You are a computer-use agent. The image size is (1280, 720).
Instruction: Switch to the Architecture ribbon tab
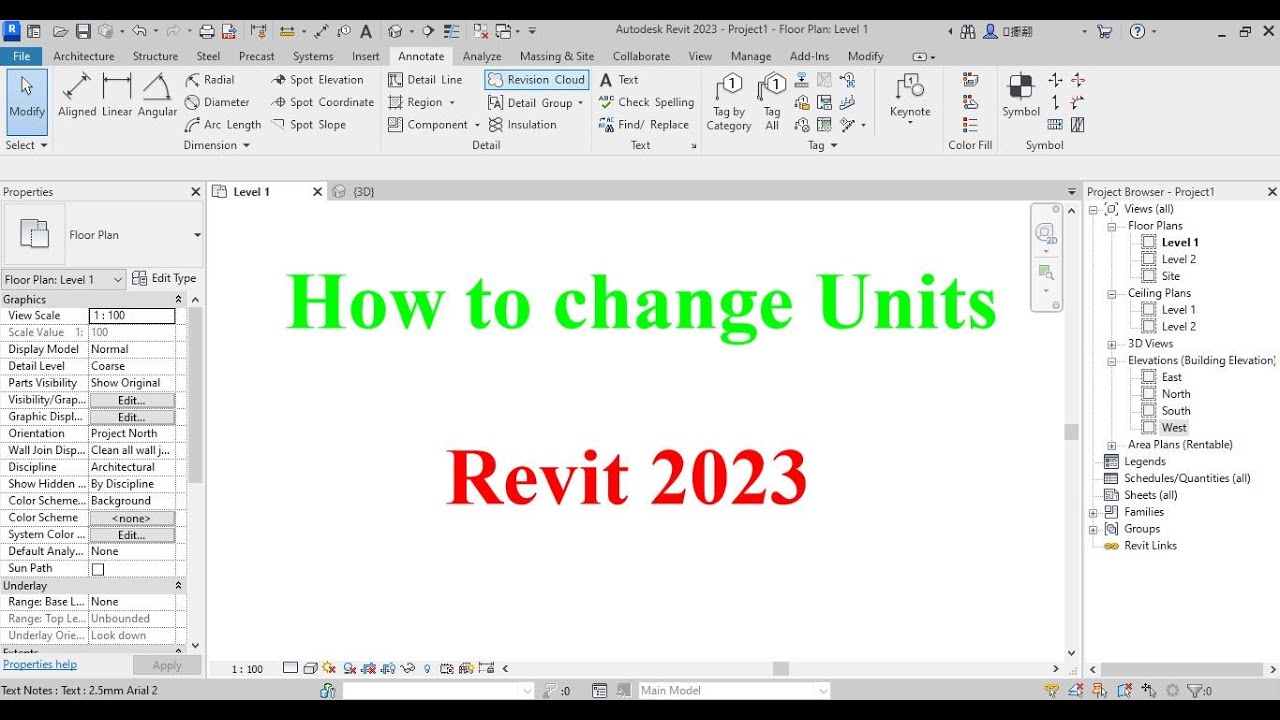(x=84, y=56)
